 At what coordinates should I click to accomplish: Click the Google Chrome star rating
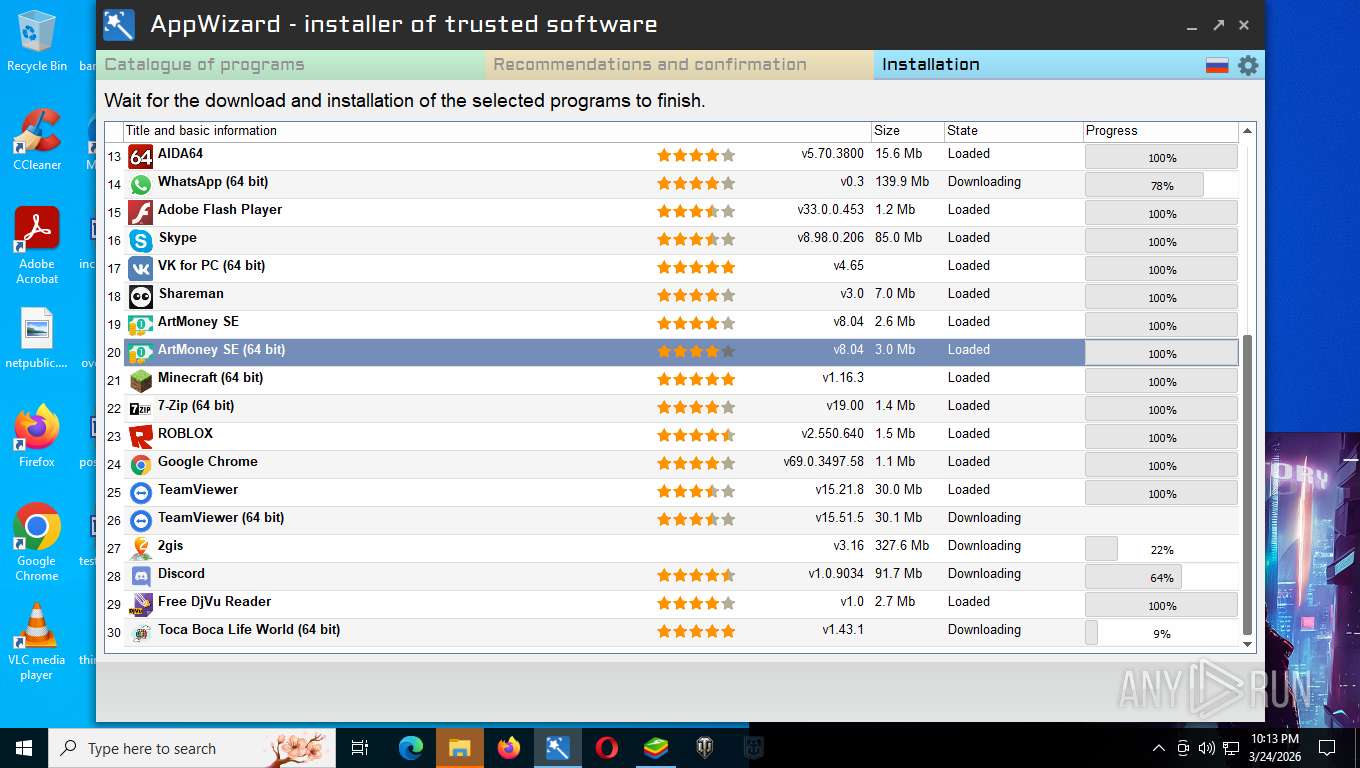[696, 464]
